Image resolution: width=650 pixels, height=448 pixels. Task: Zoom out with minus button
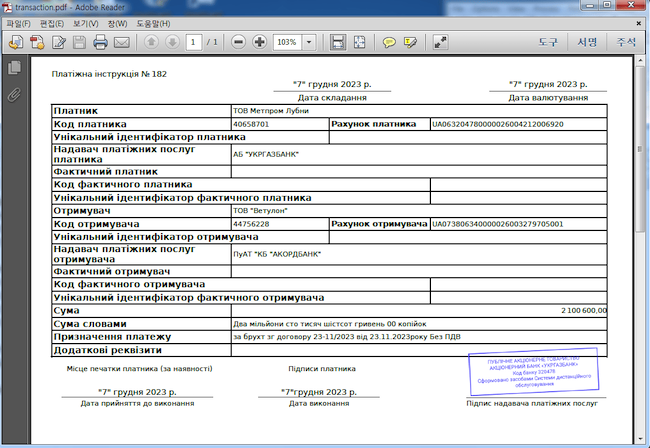pos(238,42)
